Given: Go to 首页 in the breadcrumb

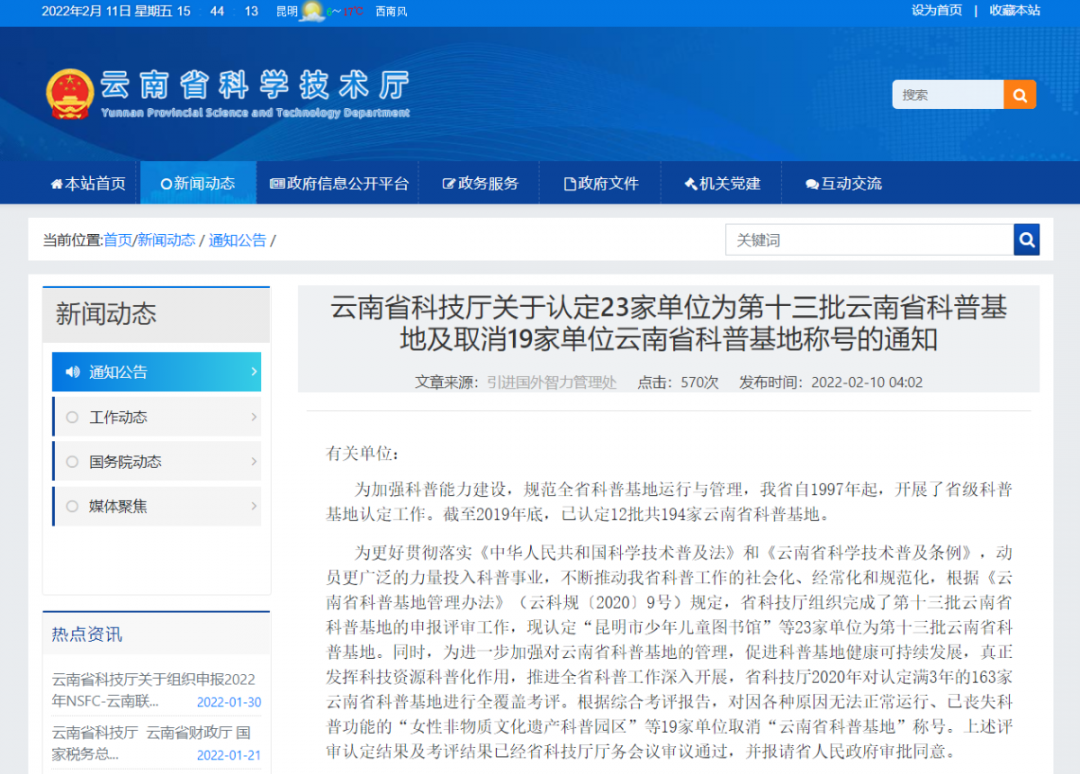Looking at the screenshot, I should pos(118,240).
